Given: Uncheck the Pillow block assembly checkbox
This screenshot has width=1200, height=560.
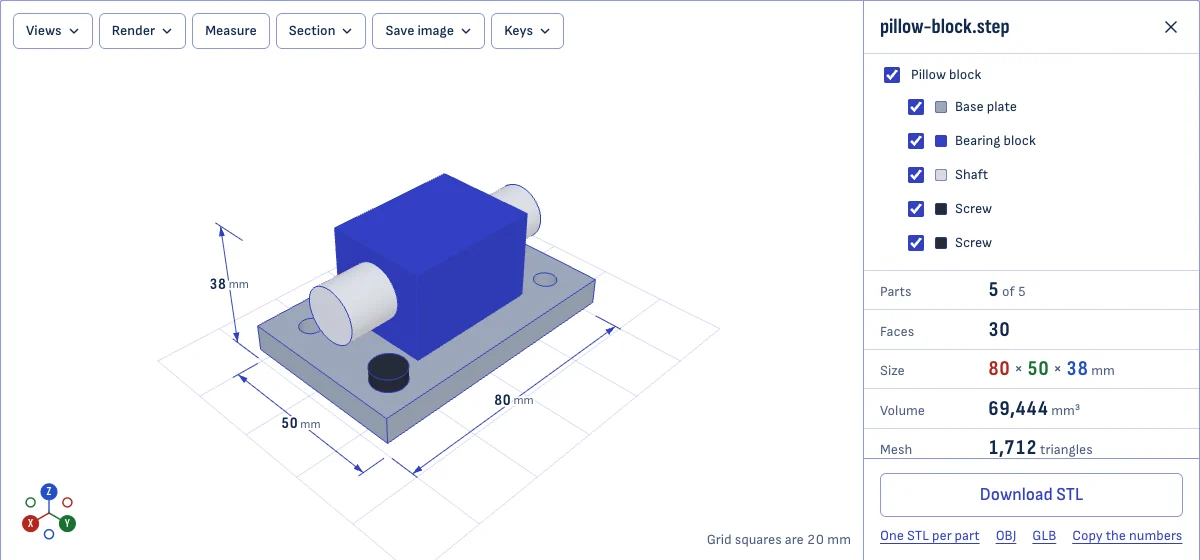Looking at the screenshot, I should pos(892,75).
